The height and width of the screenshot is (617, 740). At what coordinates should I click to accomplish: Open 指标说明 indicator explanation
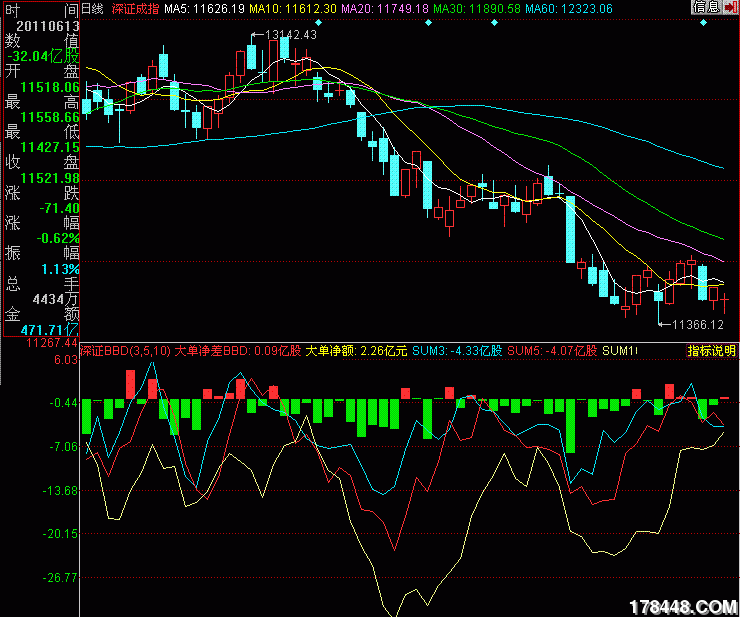pos(711,351)
